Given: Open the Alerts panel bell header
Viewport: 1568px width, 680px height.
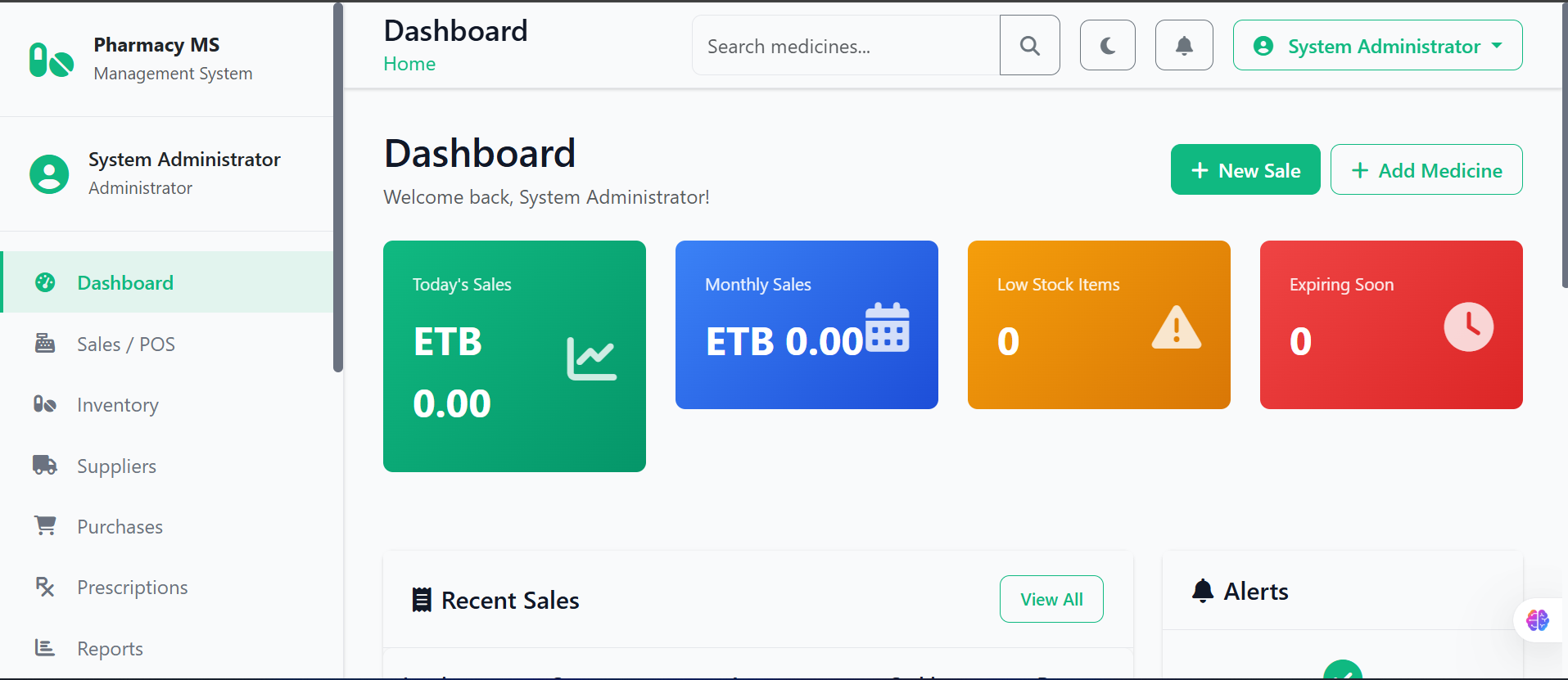Looking at the screenshot, I should point(1203,591).
